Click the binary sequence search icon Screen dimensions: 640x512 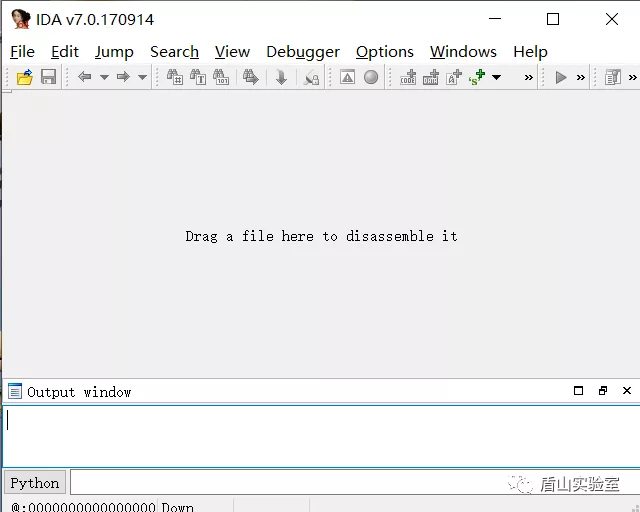[x=221, y=77]
